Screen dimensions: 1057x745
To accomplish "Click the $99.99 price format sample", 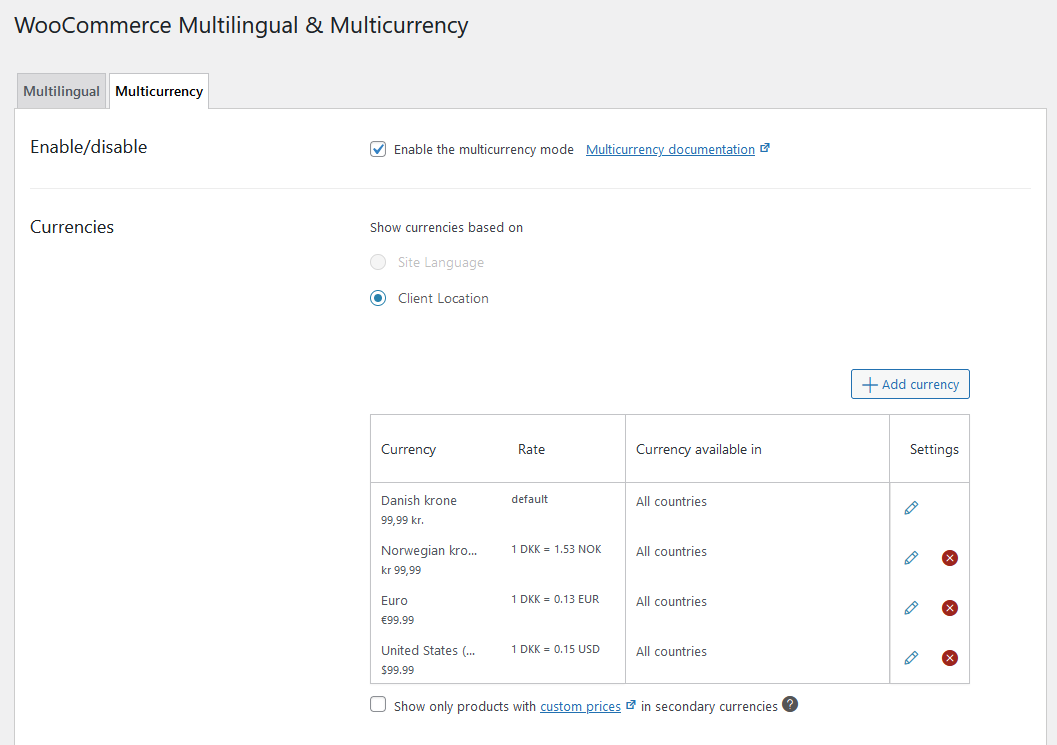I will pyautogui.click(x=398, y=669).
